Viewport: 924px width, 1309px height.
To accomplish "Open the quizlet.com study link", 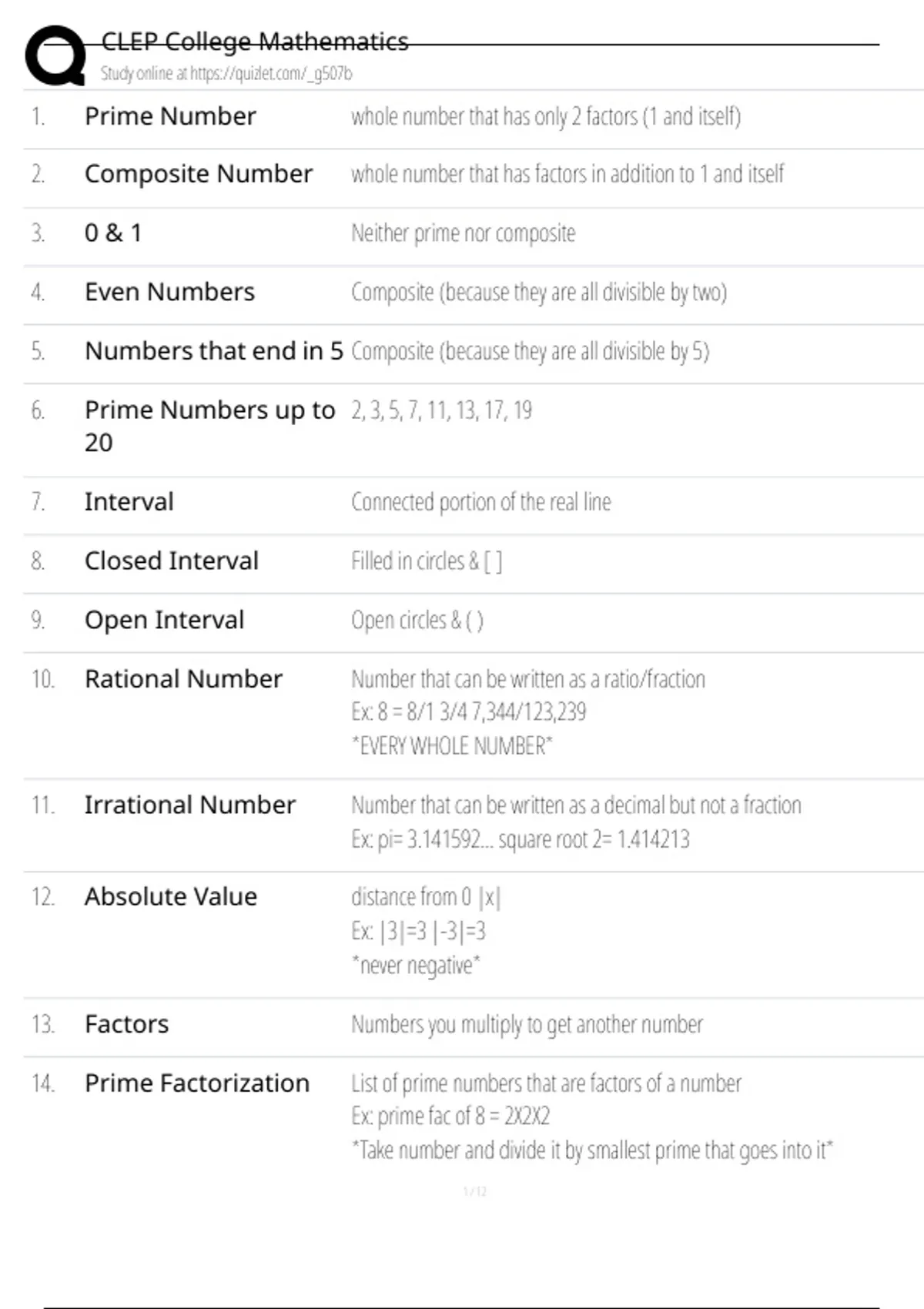I will pos(270,74).
